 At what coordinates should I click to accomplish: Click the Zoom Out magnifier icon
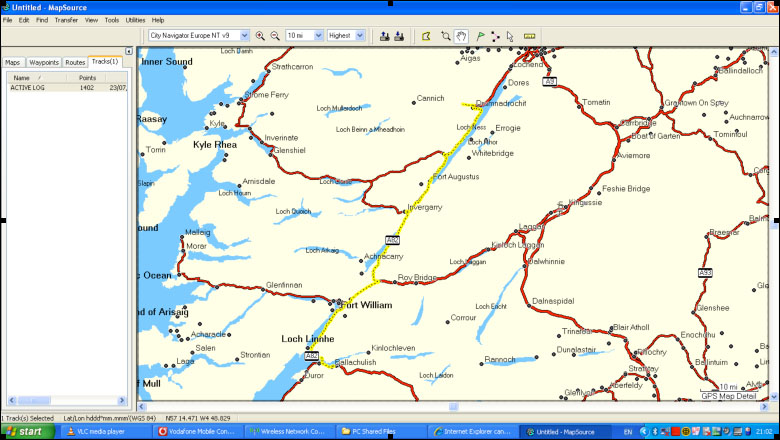coord(275,36)
